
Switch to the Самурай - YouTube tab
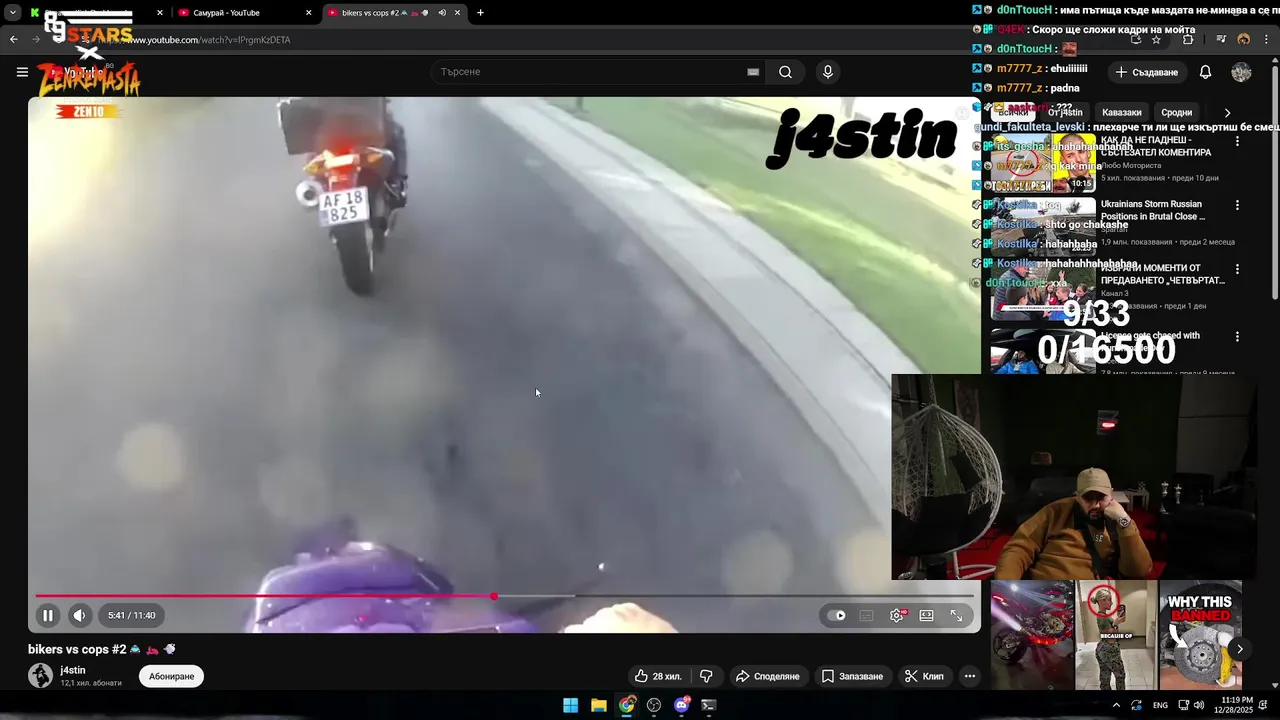(245, 13)
